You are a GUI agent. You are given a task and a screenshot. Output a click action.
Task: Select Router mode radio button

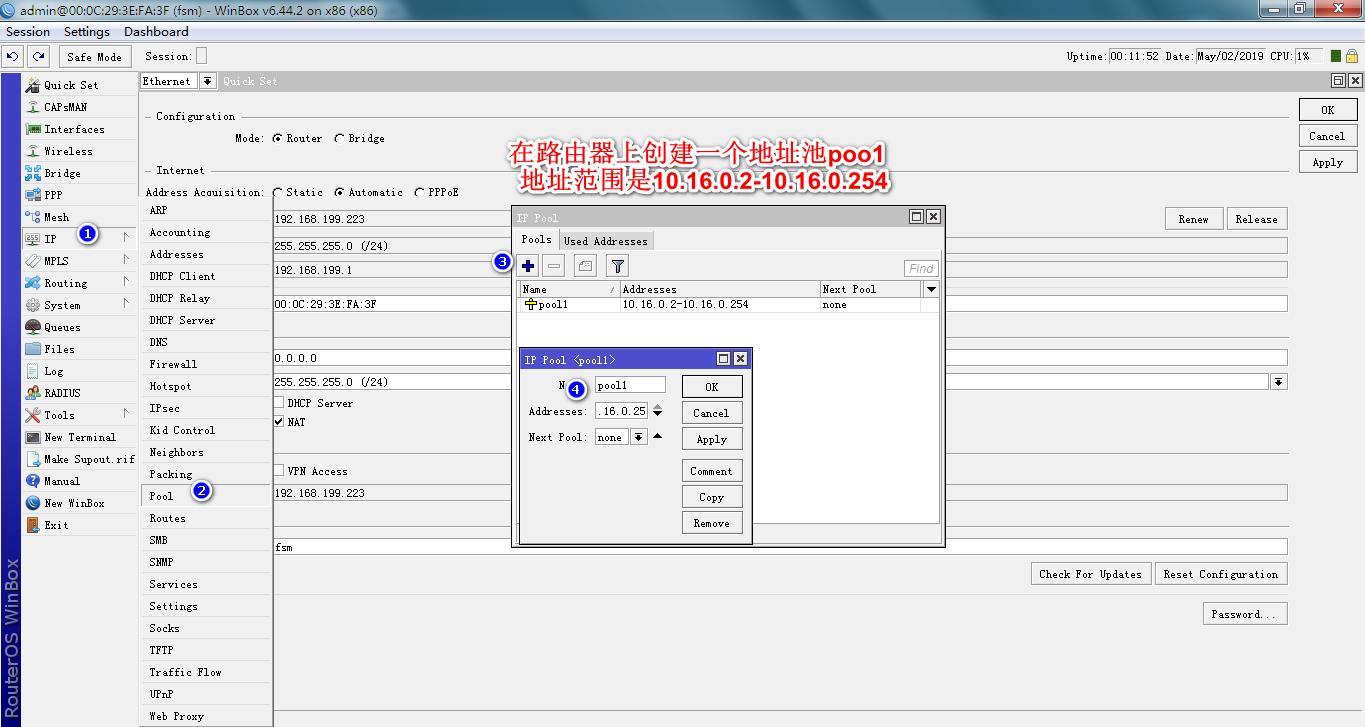pyautogui.click(x=277, y=139)
